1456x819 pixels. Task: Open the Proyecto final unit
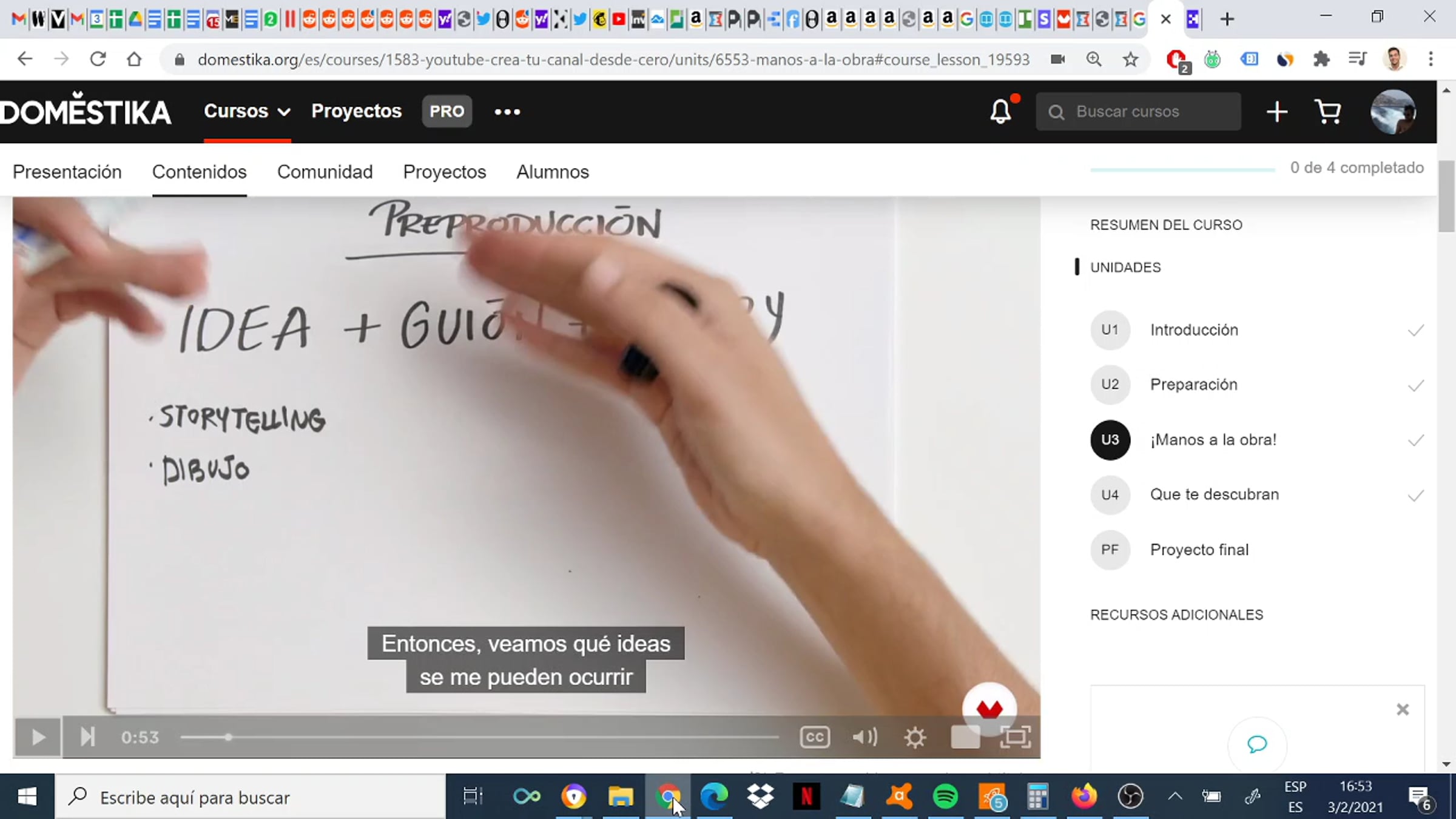tap(1199, 550)
